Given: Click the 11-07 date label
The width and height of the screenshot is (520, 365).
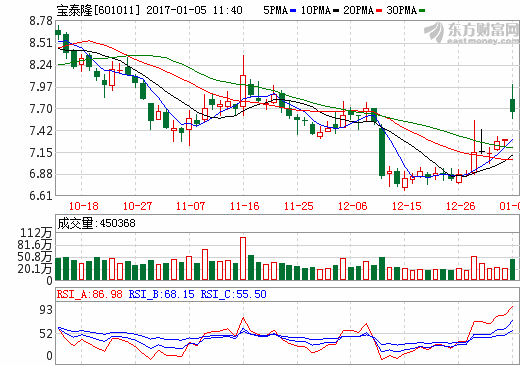Looking at the screenshot, I should 190,206.
